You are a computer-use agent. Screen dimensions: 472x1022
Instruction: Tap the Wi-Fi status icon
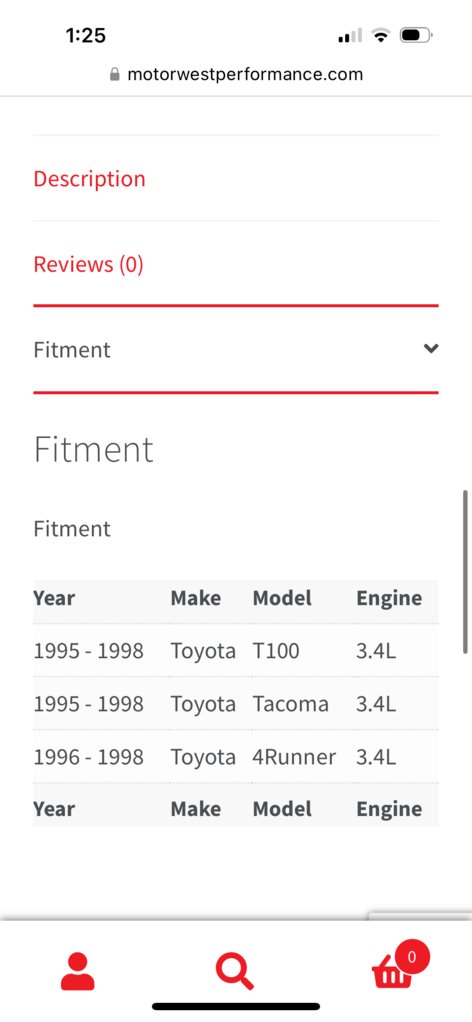[x=381, y=35]
